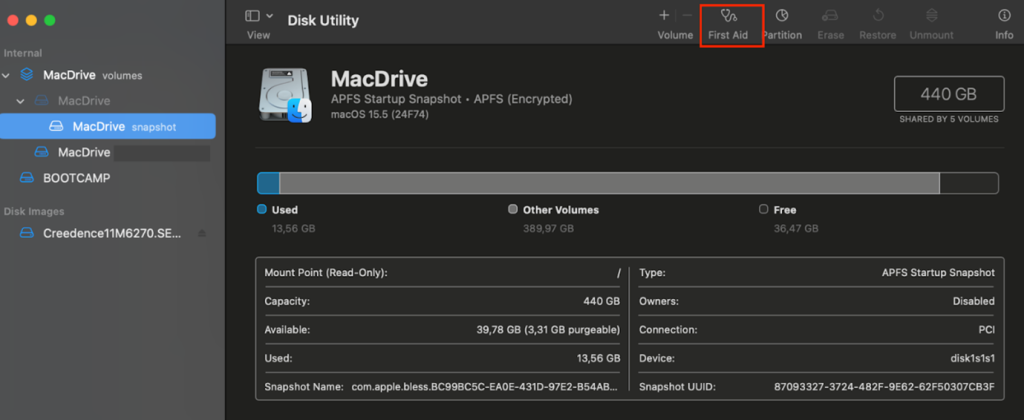Click the Snapshot UUID 87093327 value
Screen dimensions: 1024x420
click(x=884, y=387)
